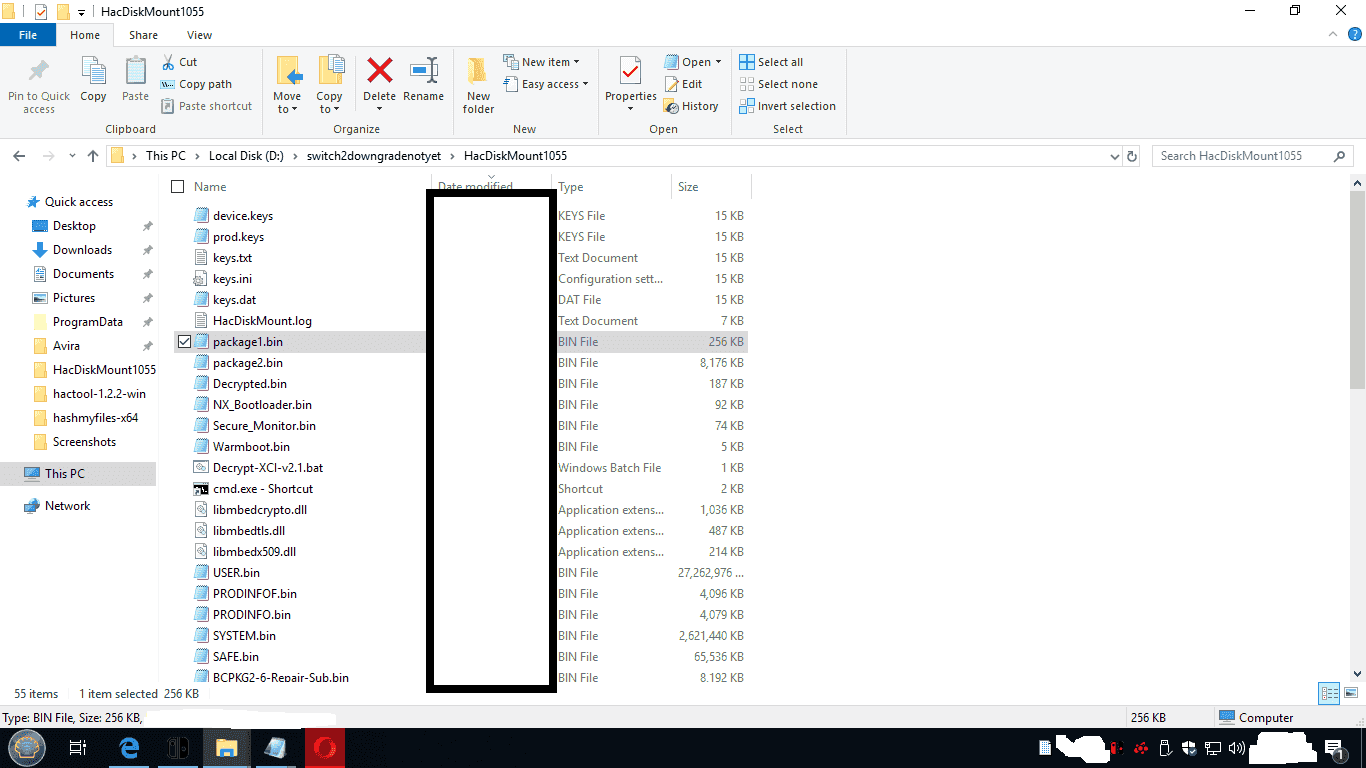This screenshot has width=1366, height=768.
Task: Open hactool-1.2.2-win folder in sidebar
Action: click(x=99, y=394)
